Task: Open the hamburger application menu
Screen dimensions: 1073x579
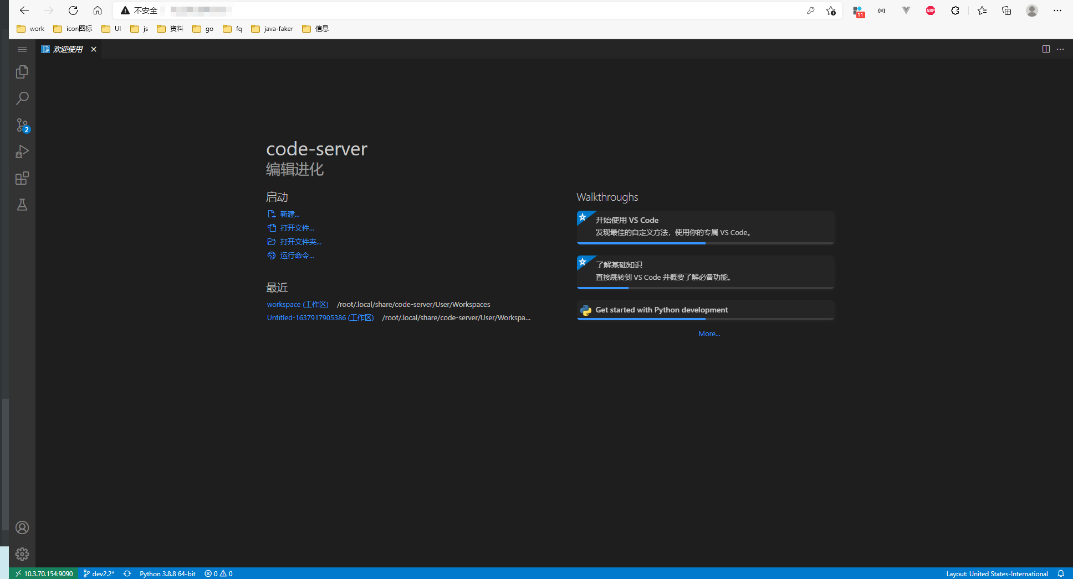Action: pyautogui.click(x=22, y=49)
